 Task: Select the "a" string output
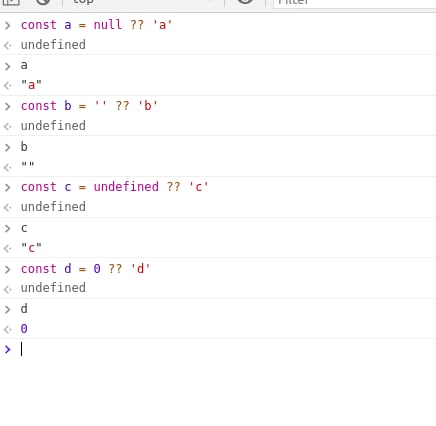[31, 85]
